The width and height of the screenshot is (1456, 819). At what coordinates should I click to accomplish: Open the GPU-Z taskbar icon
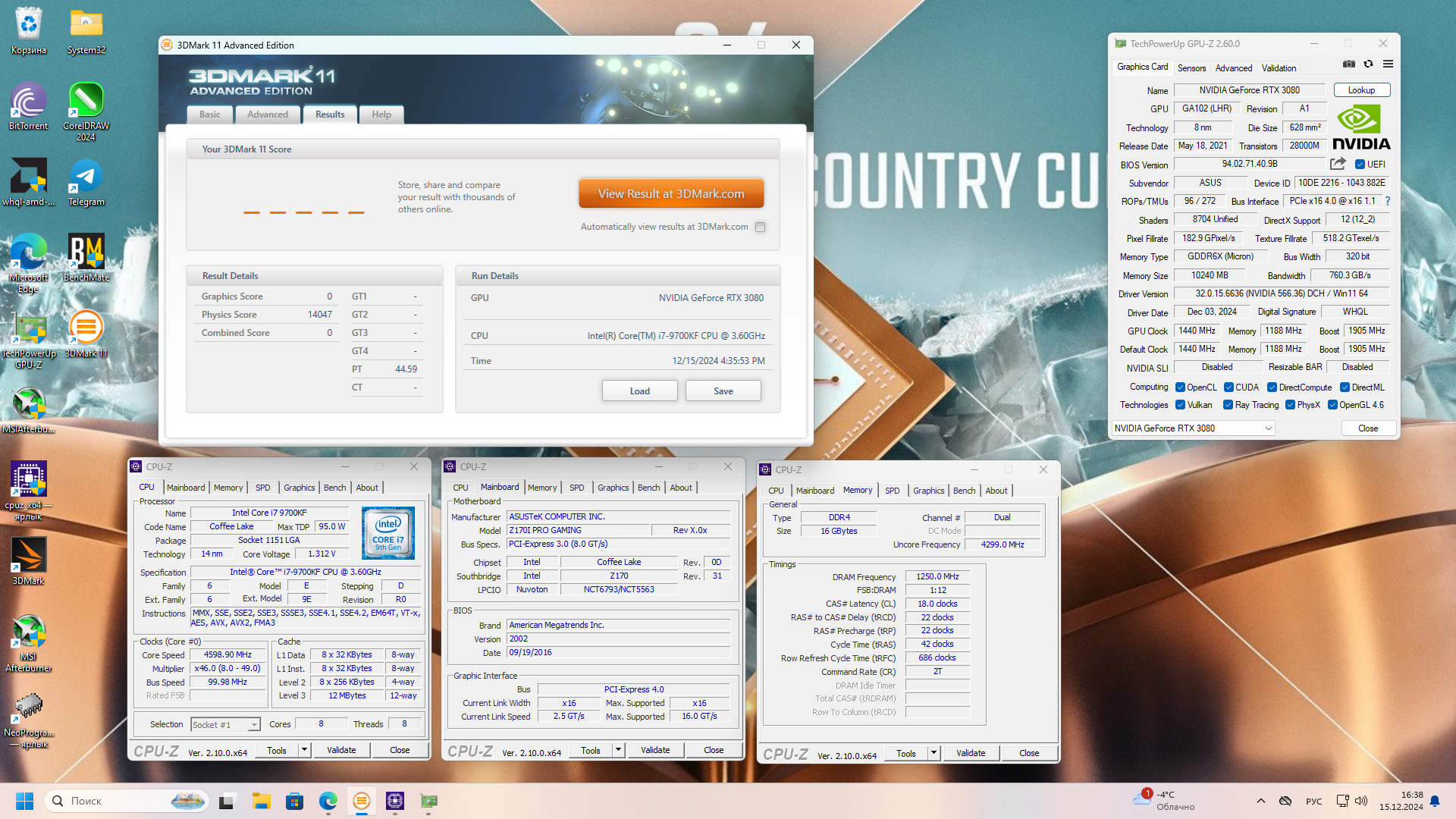428,801
